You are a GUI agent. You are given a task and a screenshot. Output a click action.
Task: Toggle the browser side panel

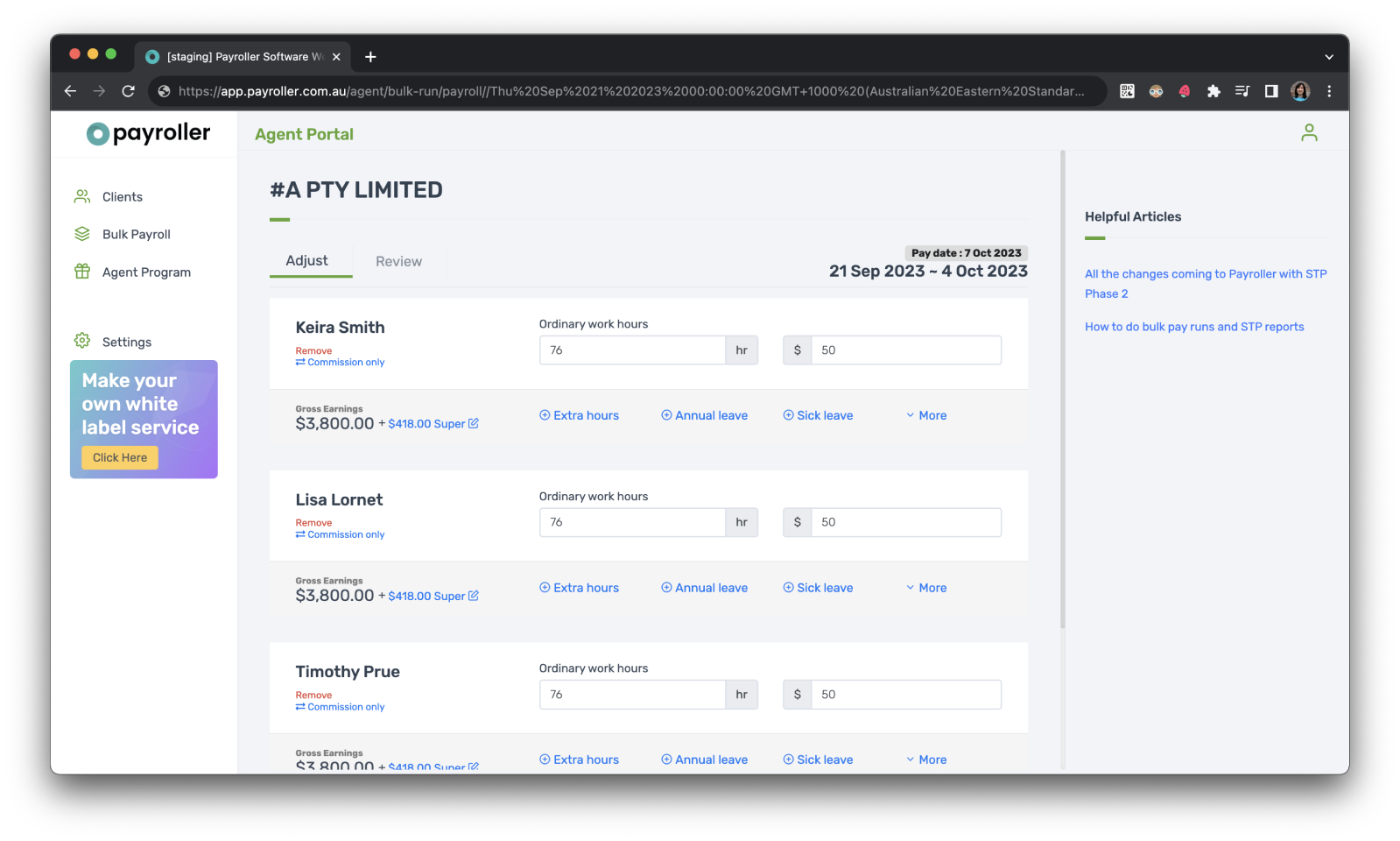click(1271, 91)
